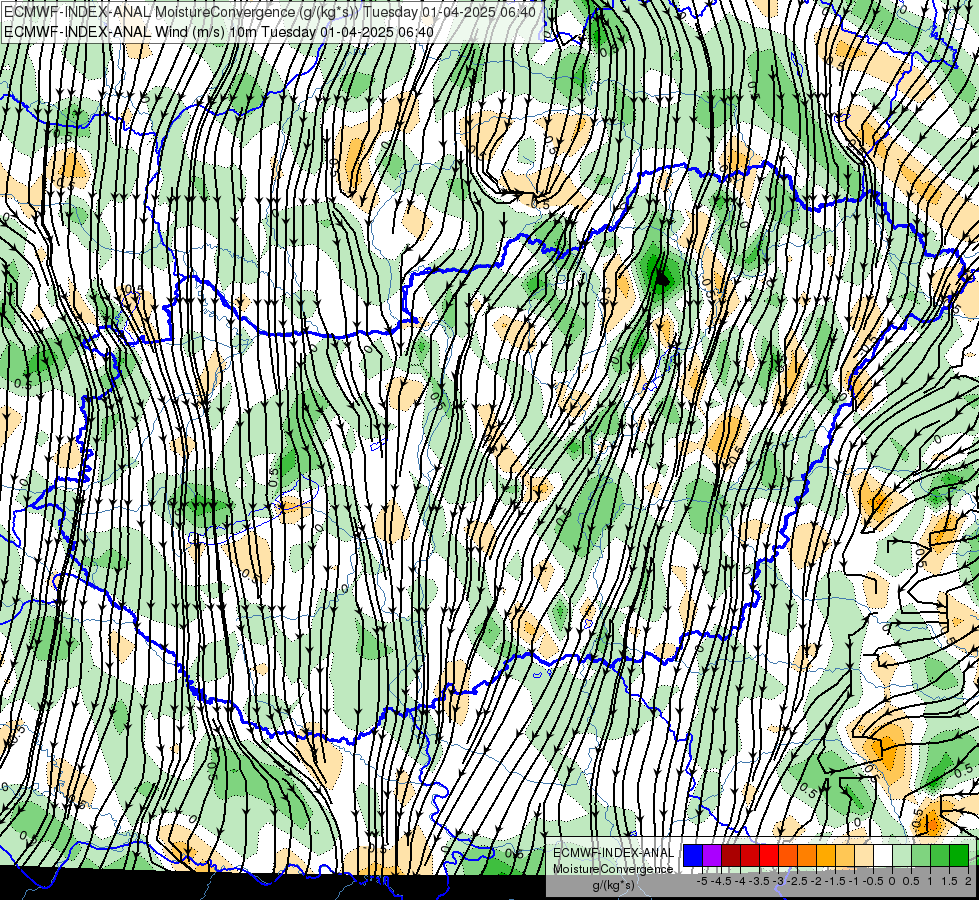
Task: Pick the dark maroon swatch above -4
Action: click(731, 856)
